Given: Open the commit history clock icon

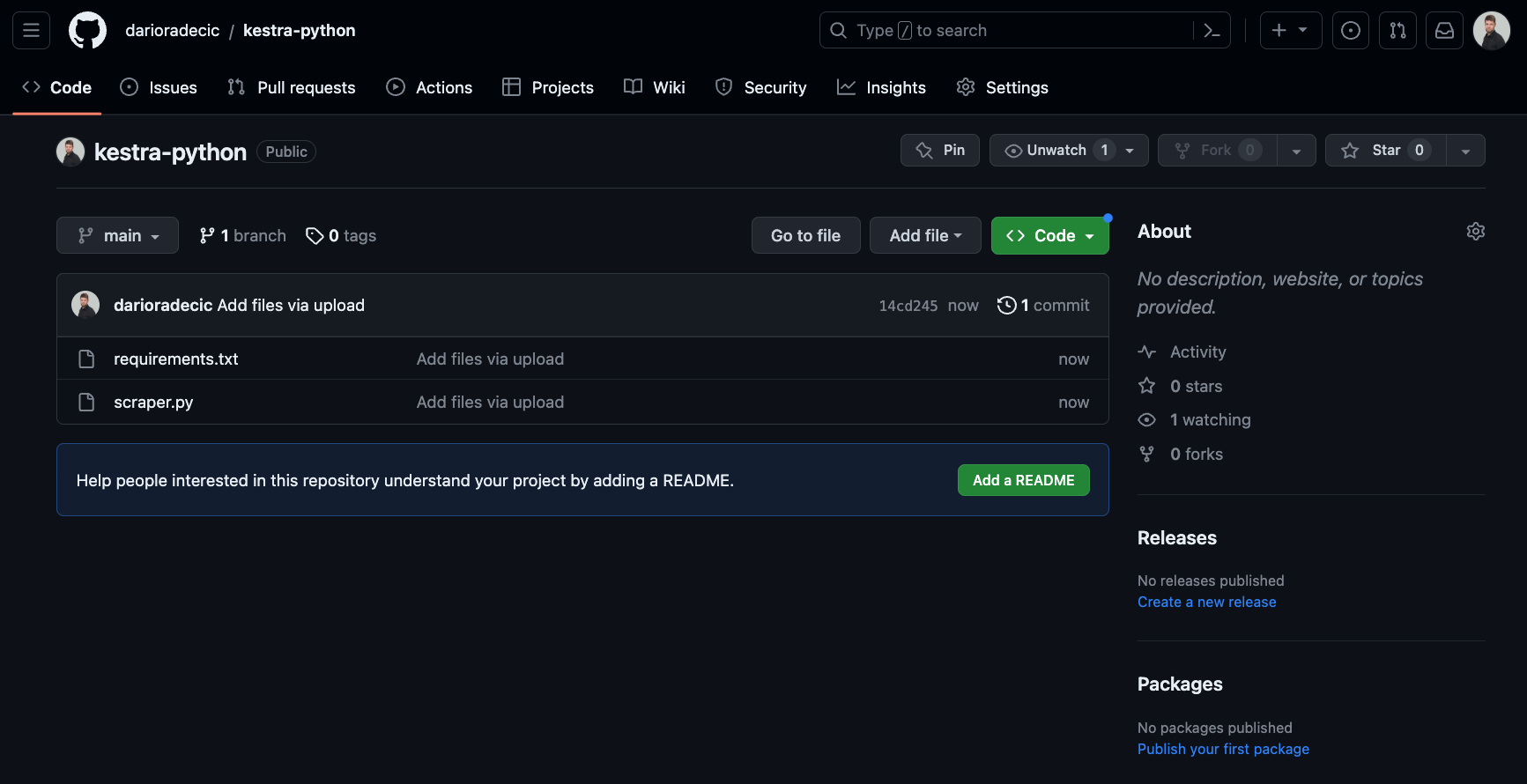Looking at the screenshot, I should pos(1006,305).
